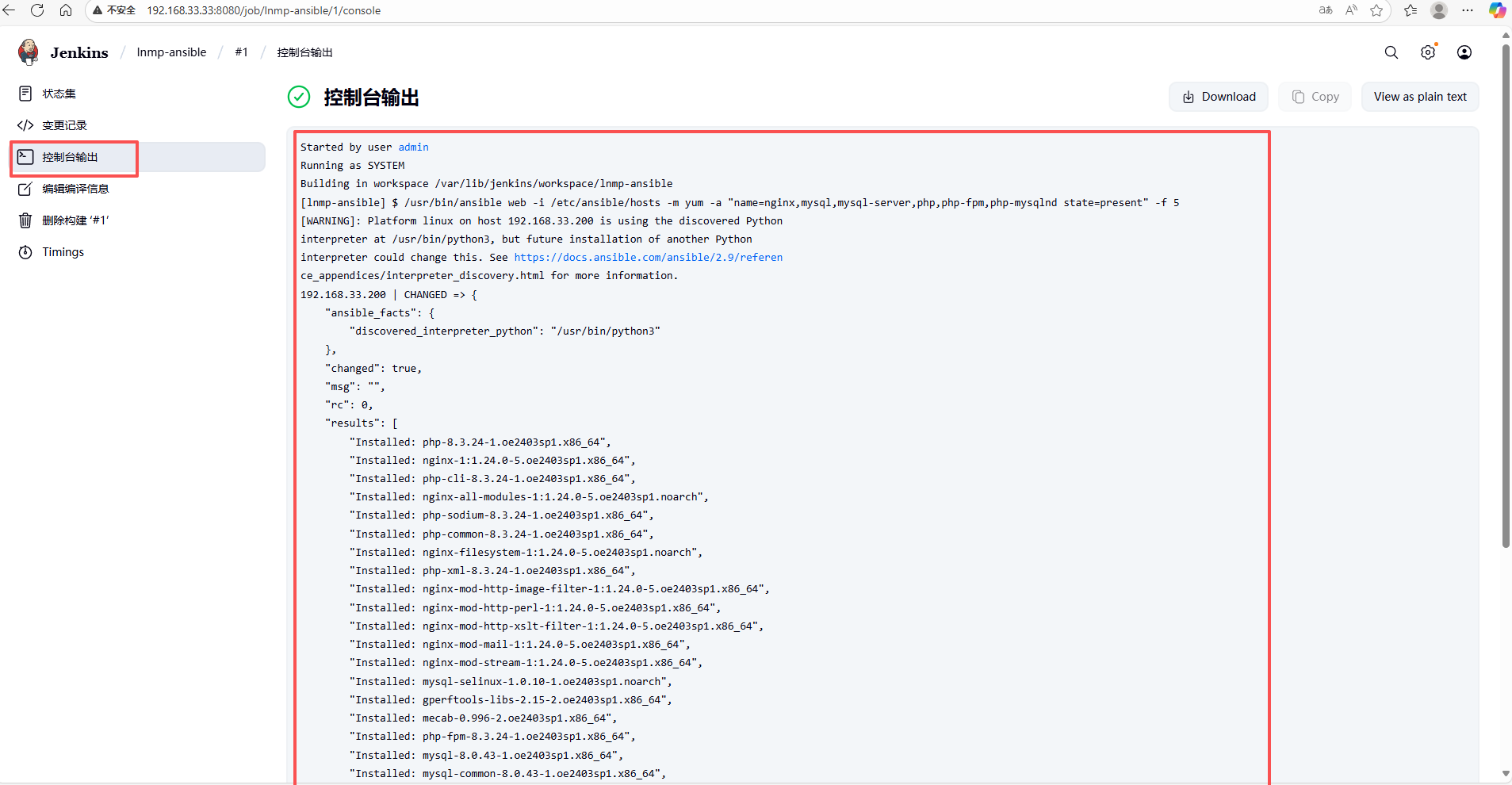Open the lnmp-ansible breadcrumb
The width and height of the screenshot is (1512, 785).
pos(171,52)
